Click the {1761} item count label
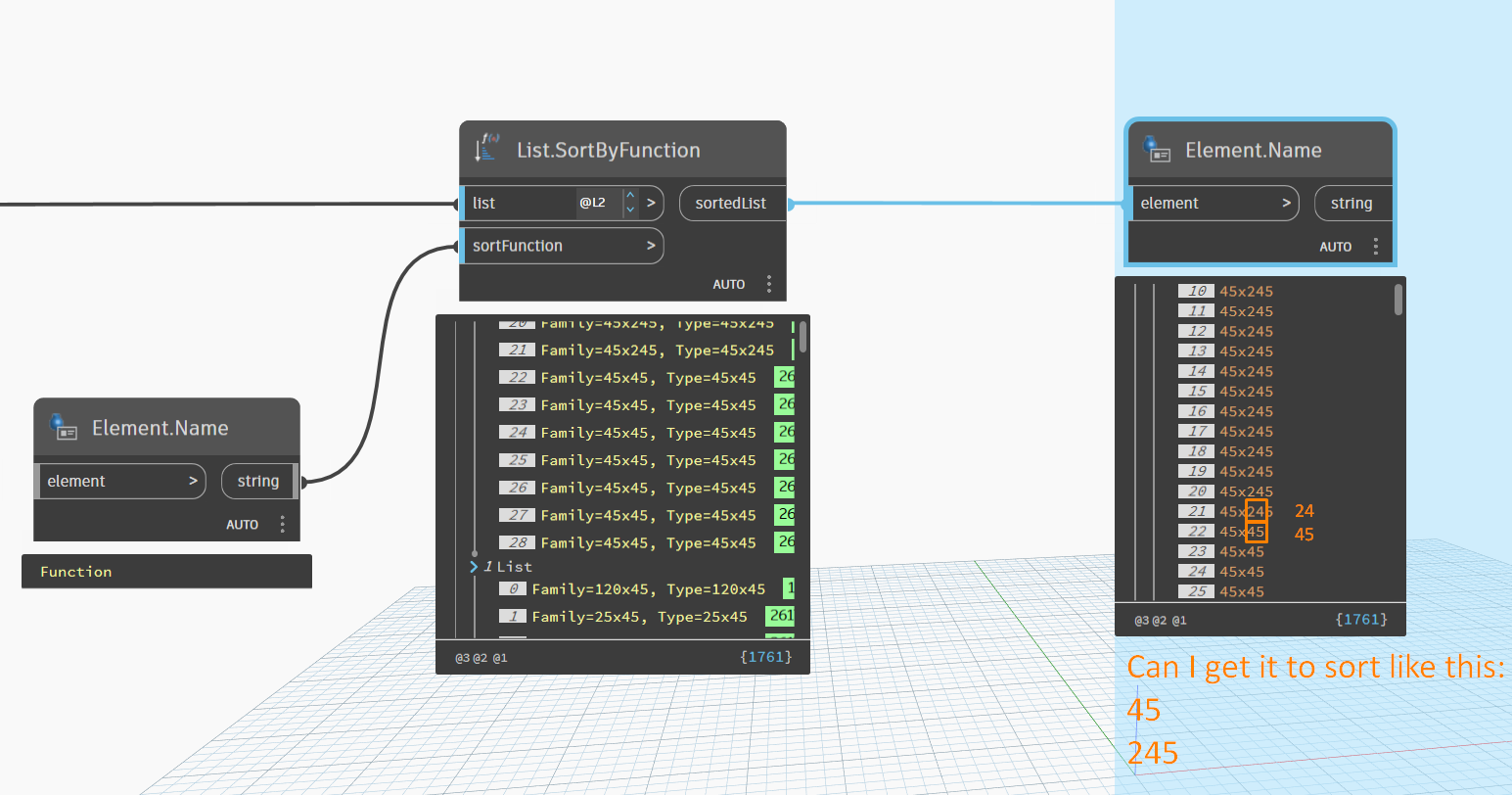 [766, 657]
